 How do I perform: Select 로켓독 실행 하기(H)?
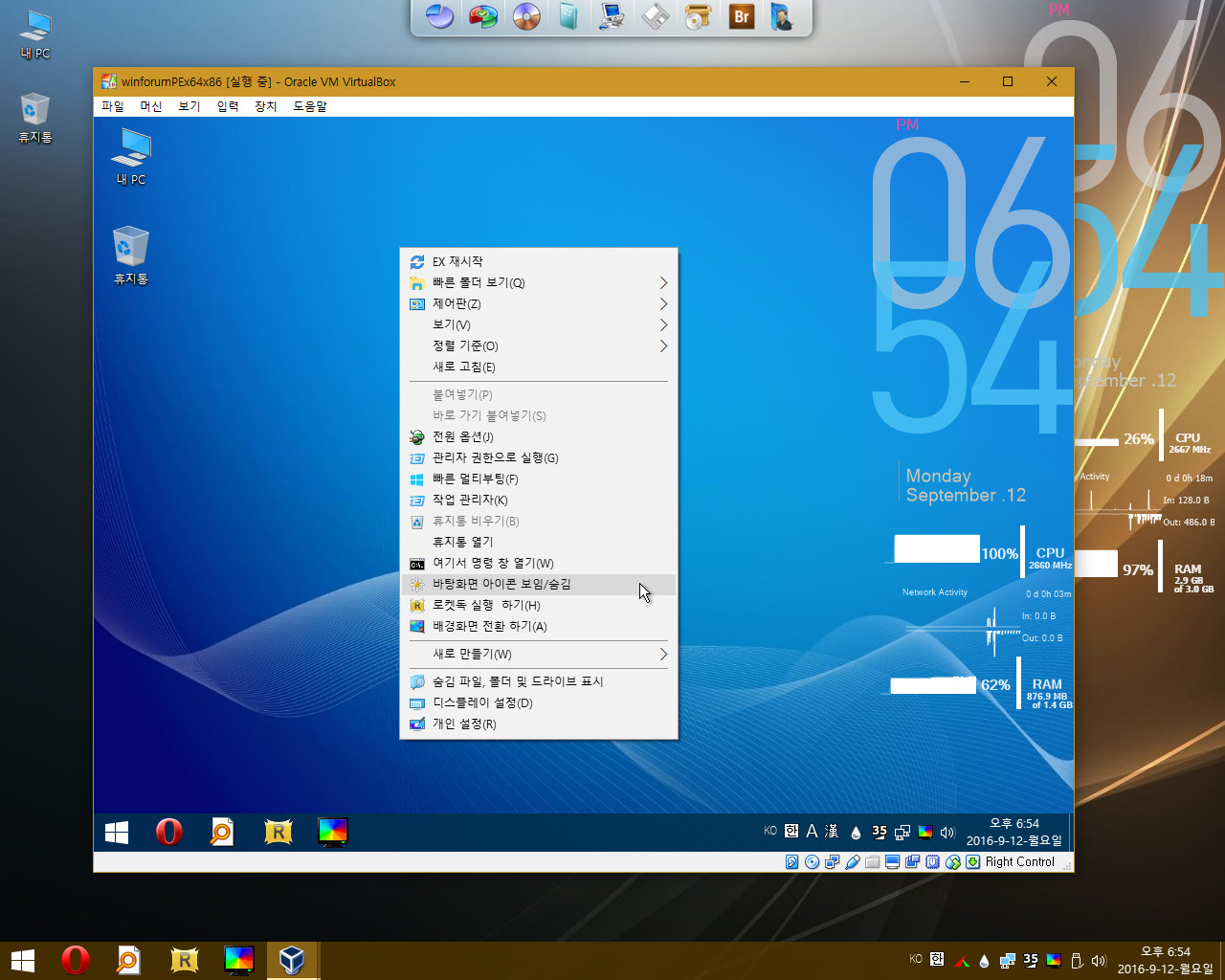[x=539, y=605]
